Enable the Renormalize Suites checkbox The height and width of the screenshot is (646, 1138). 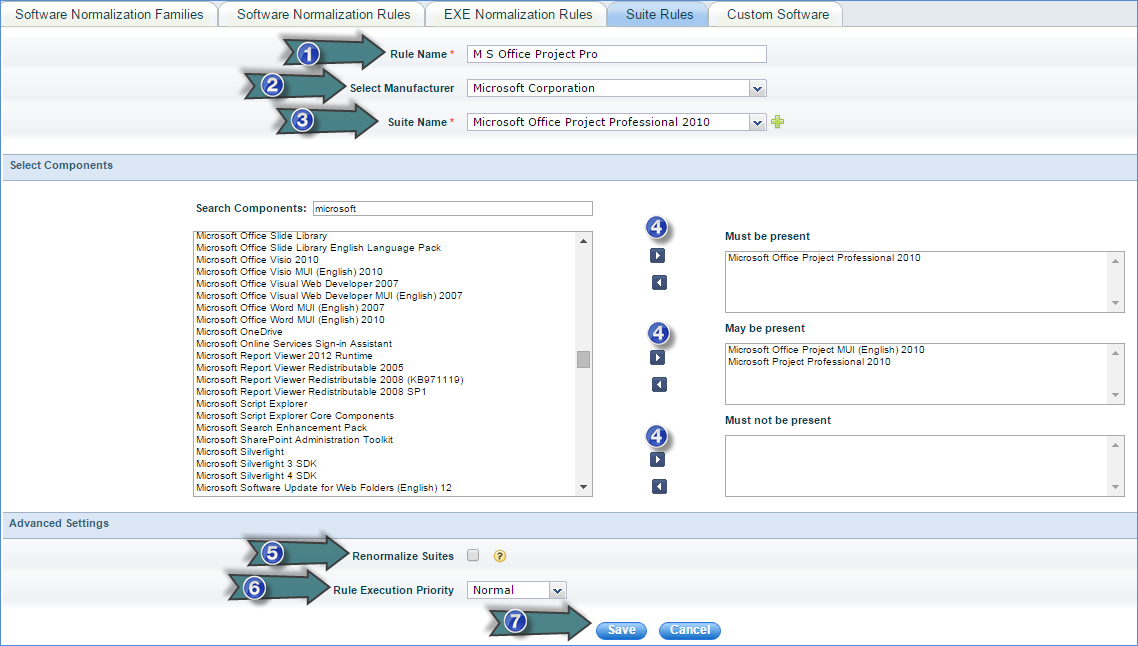473,556
